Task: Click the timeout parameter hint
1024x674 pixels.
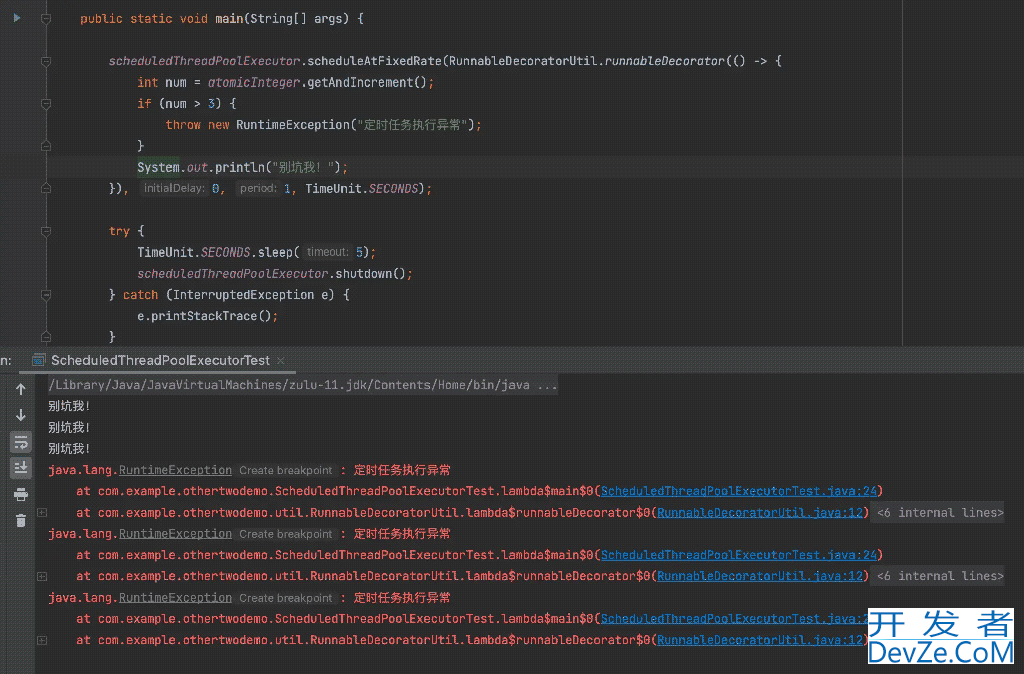Action: 327,252
